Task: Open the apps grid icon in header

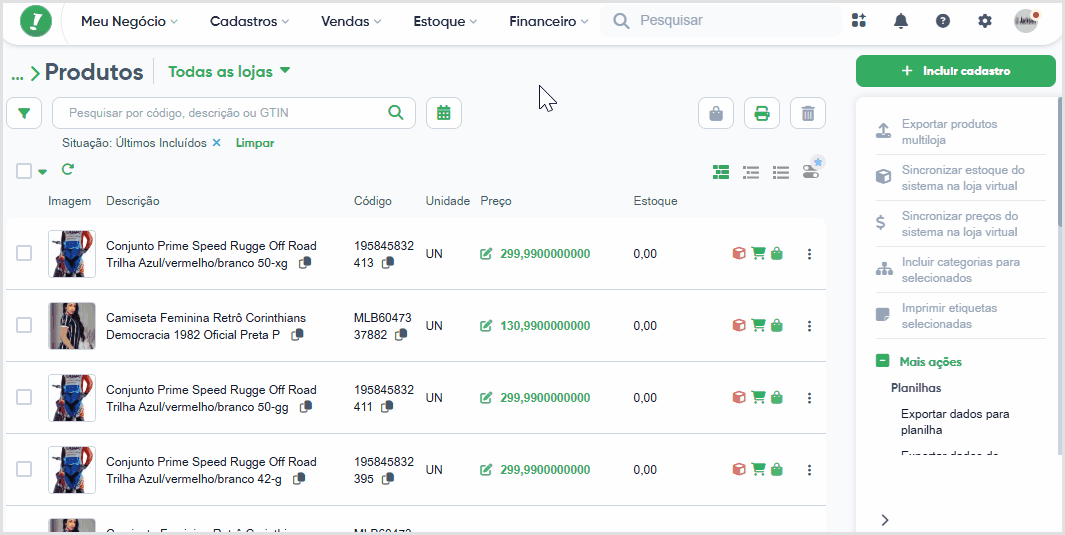Action: (859, 21)
